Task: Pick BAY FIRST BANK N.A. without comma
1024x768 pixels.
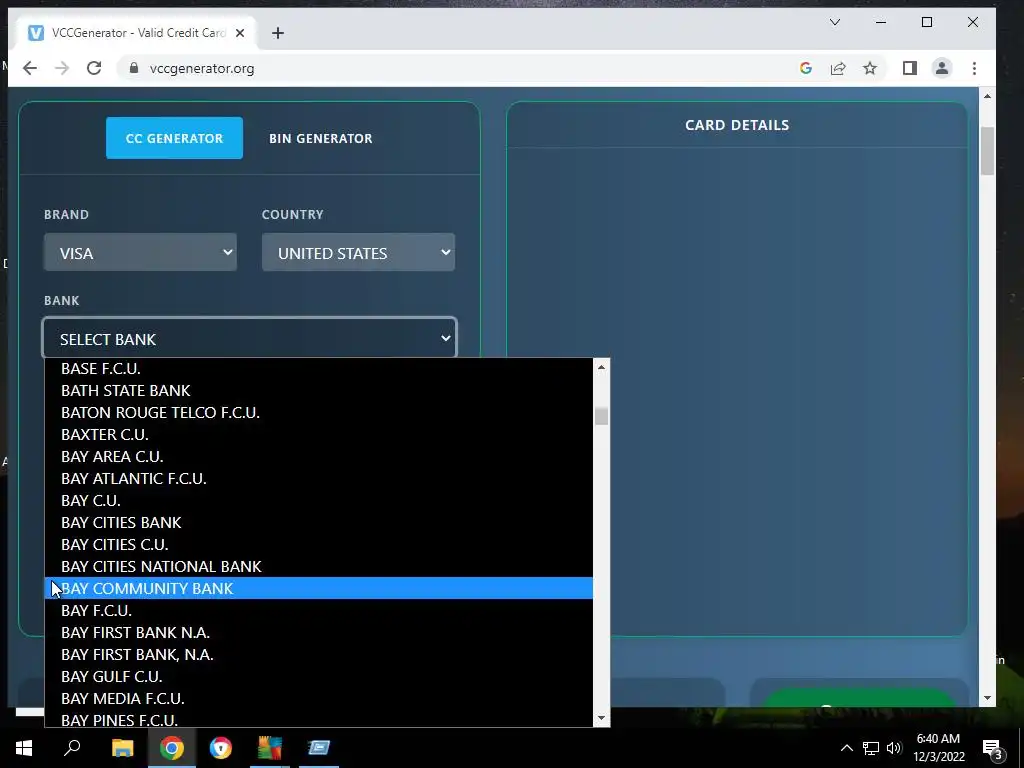Action: tap(319, 632)
